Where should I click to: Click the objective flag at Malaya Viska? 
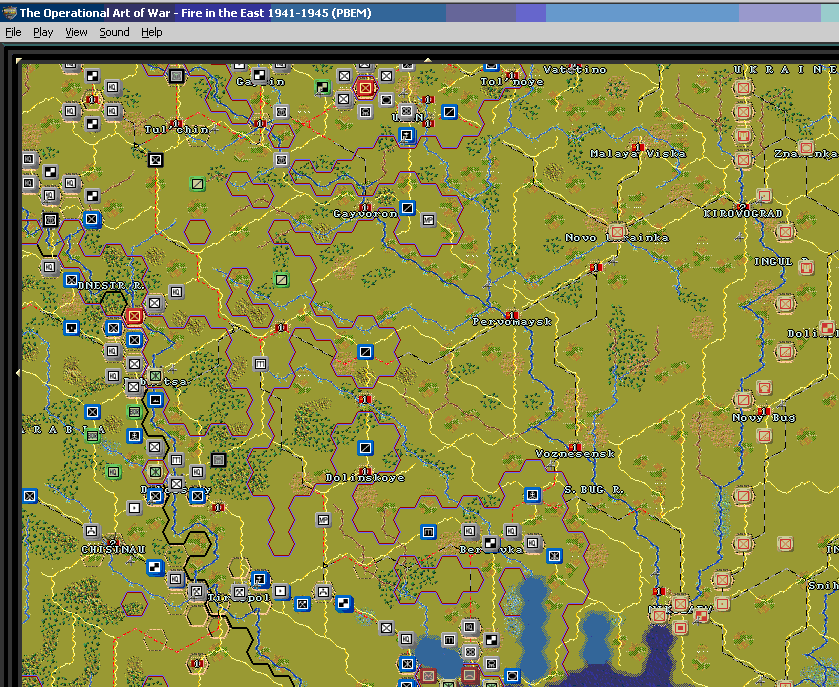pos(637,147)
